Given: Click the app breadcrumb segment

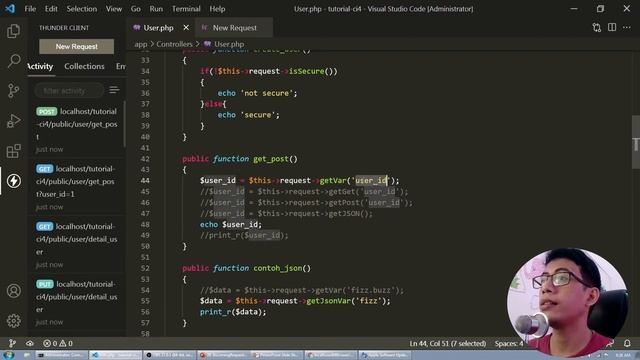Looking at the screenshot, I should point(140,44).
